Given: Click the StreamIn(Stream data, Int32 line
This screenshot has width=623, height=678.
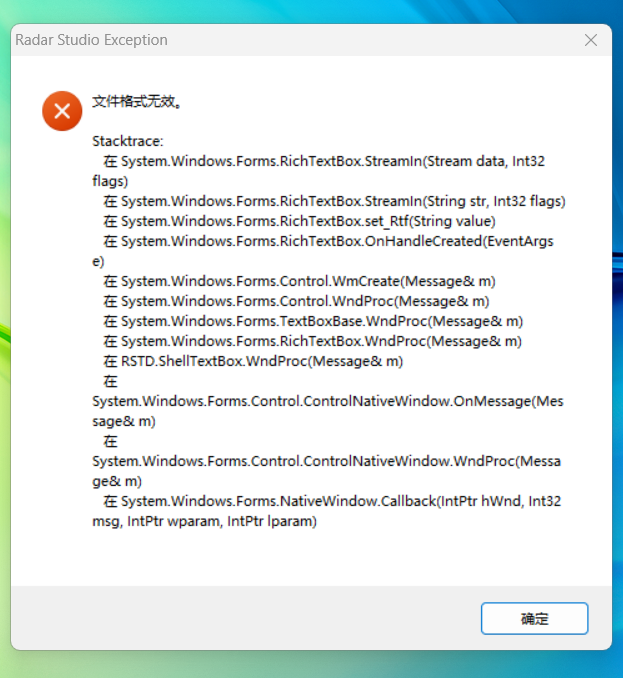Looking at the screenshot, I should coord(324,161).
